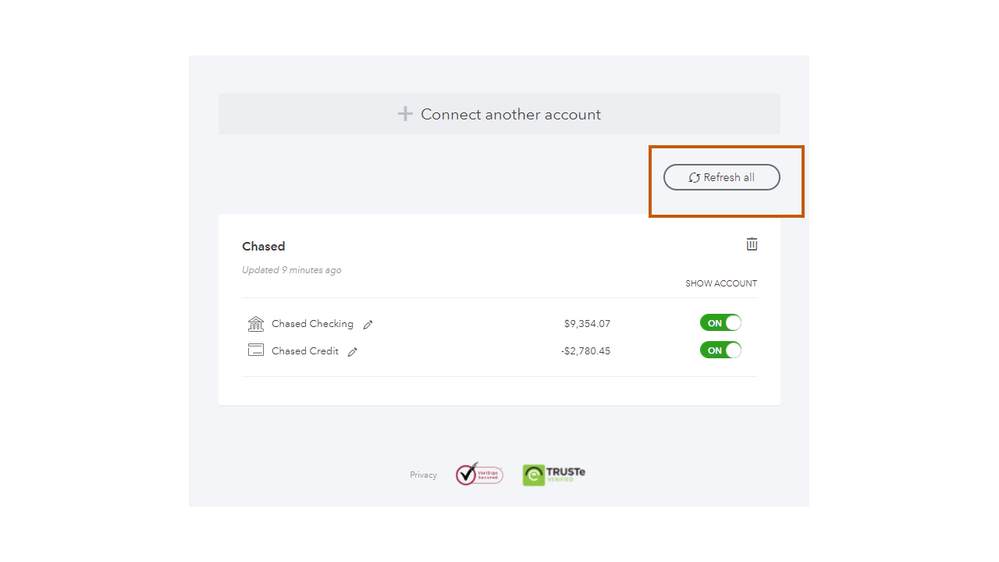Viewport: 999px width, 562px height.
Task: Expand the SHOW ACCOUNT details
Action: click(721, 284)
